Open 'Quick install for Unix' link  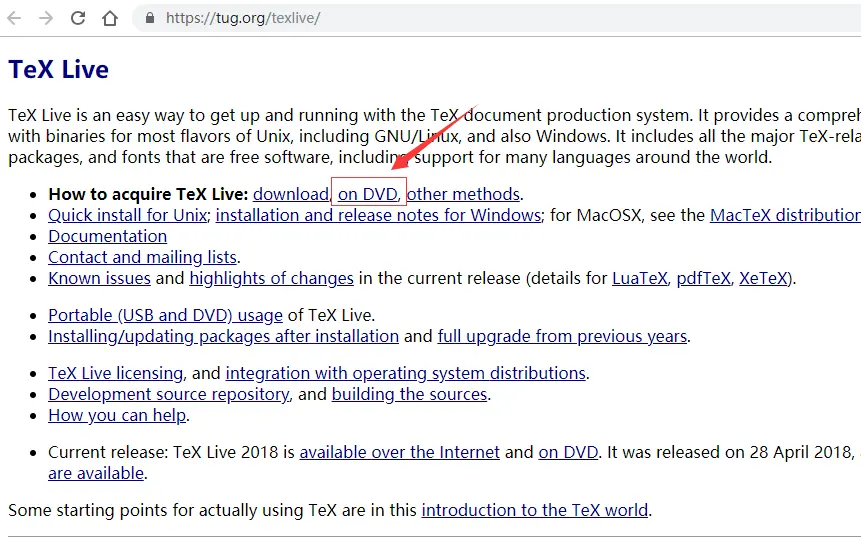click(x=127, y=215)
